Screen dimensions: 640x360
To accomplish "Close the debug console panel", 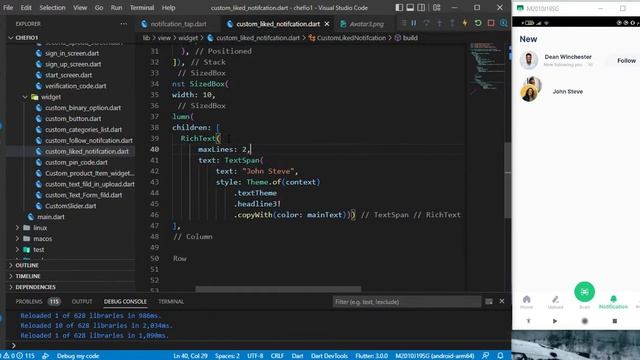I will (502, 301).
